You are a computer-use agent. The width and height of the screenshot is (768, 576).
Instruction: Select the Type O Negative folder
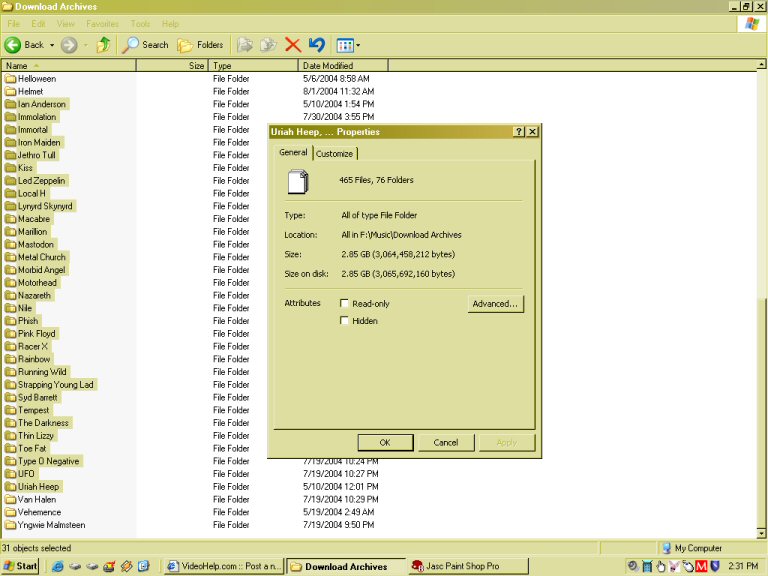pyautogui.click(x=43, y=460)
